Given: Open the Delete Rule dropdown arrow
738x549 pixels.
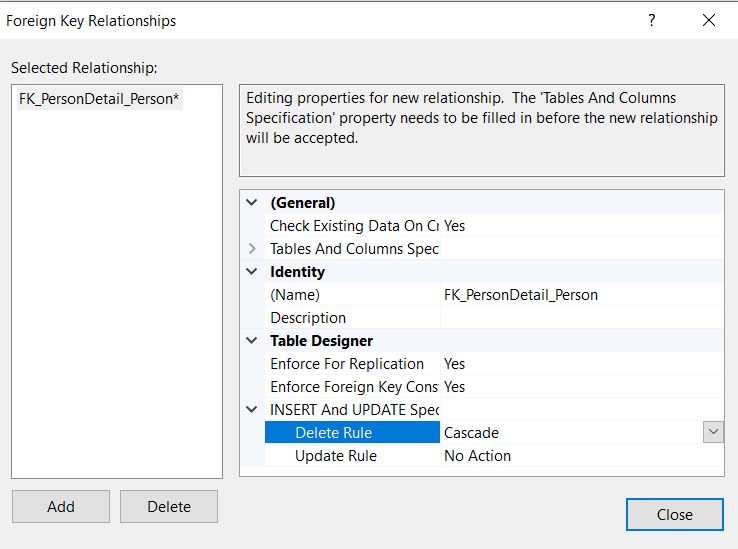Looking at the screenshot, I should (x=713, y=432).
